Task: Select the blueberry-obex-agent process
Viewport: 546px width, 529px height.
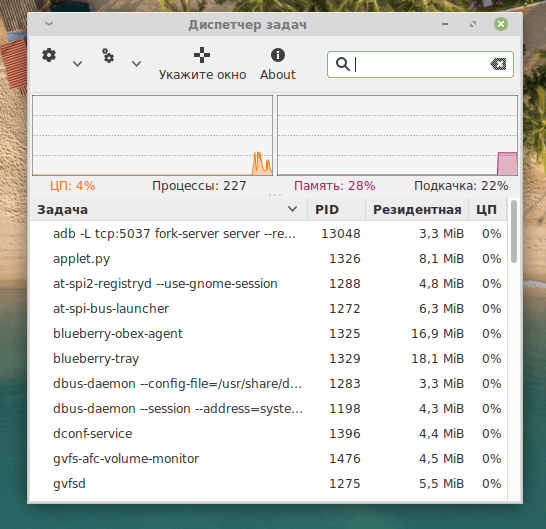Action: (x=268, y=334)
